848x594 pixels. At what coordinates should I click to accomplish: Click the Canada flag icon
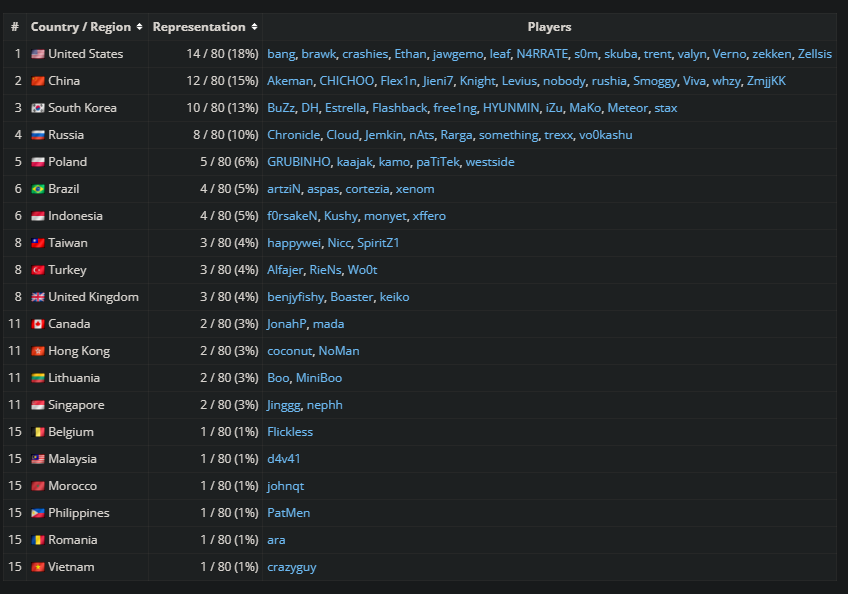[x=38, y=324]
